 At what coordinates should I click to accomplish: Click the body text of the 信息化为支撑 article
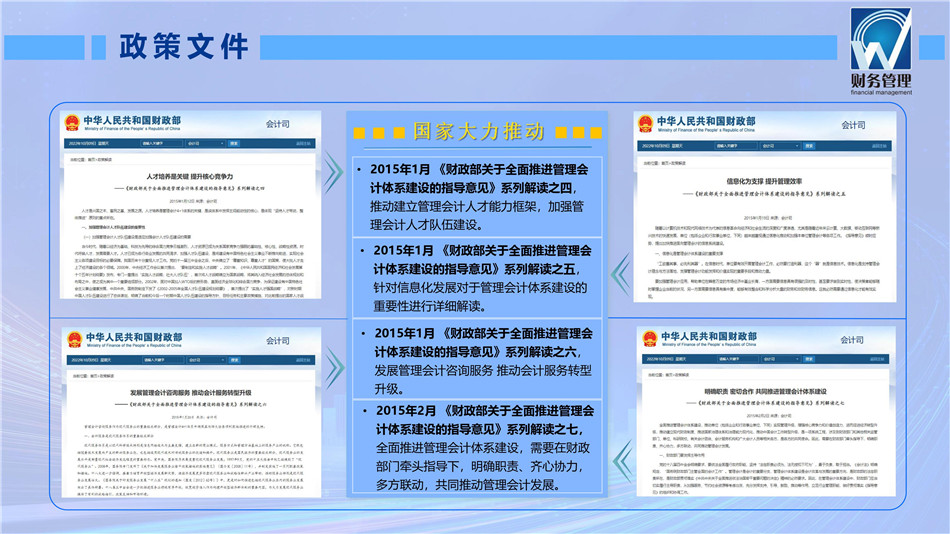[764, 261]
